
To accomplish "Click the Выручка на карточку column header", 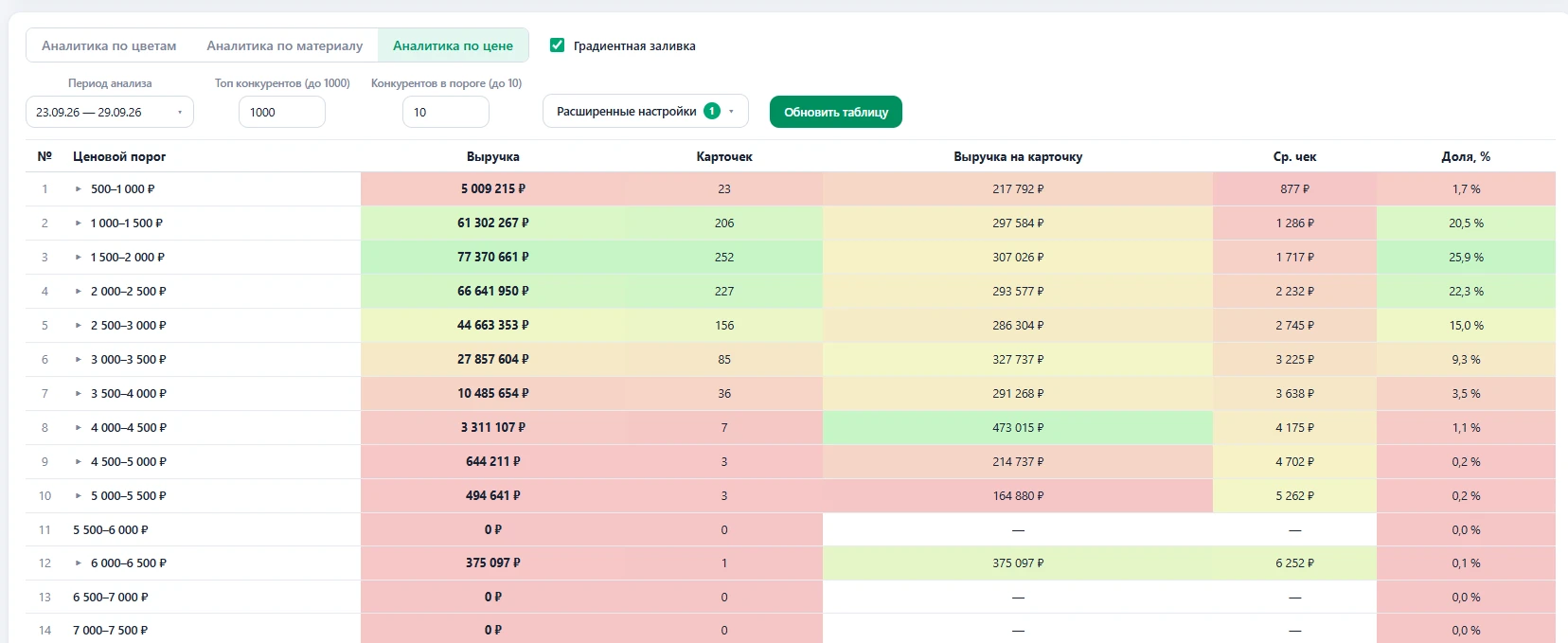I will [1018, 156].
